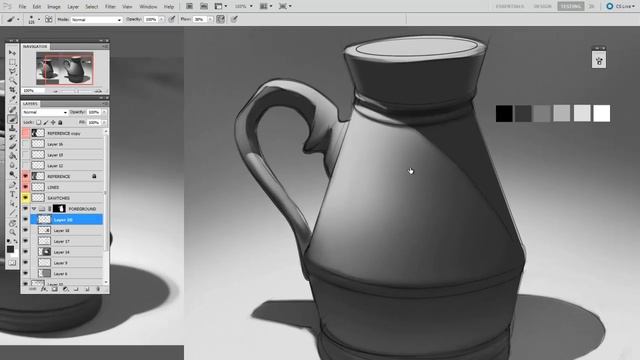
Task: Open the Arrange Documents dropdown
Action: tap(265, 6)
